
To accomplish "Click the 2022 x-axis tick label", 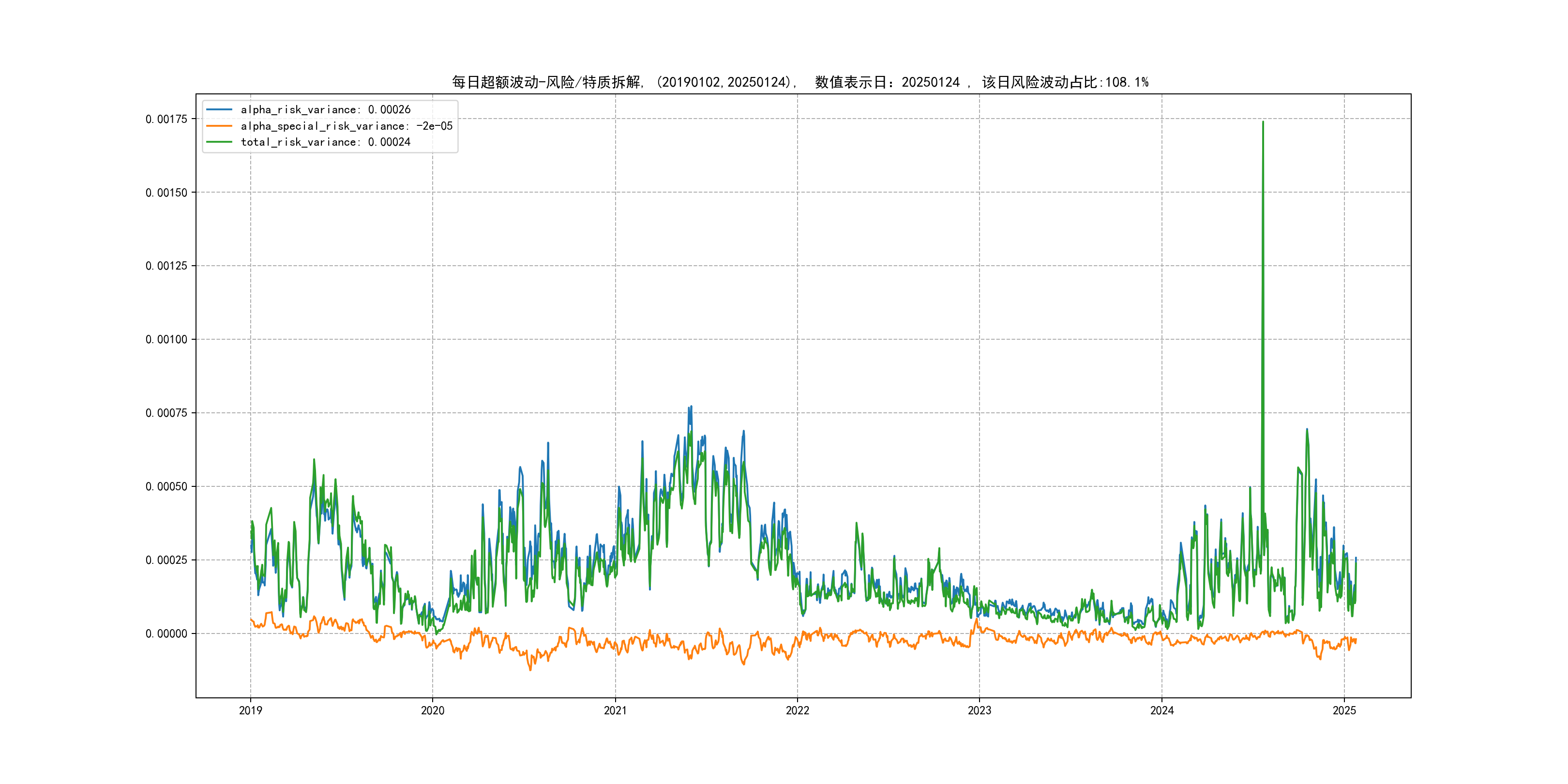I will point(798,710).
